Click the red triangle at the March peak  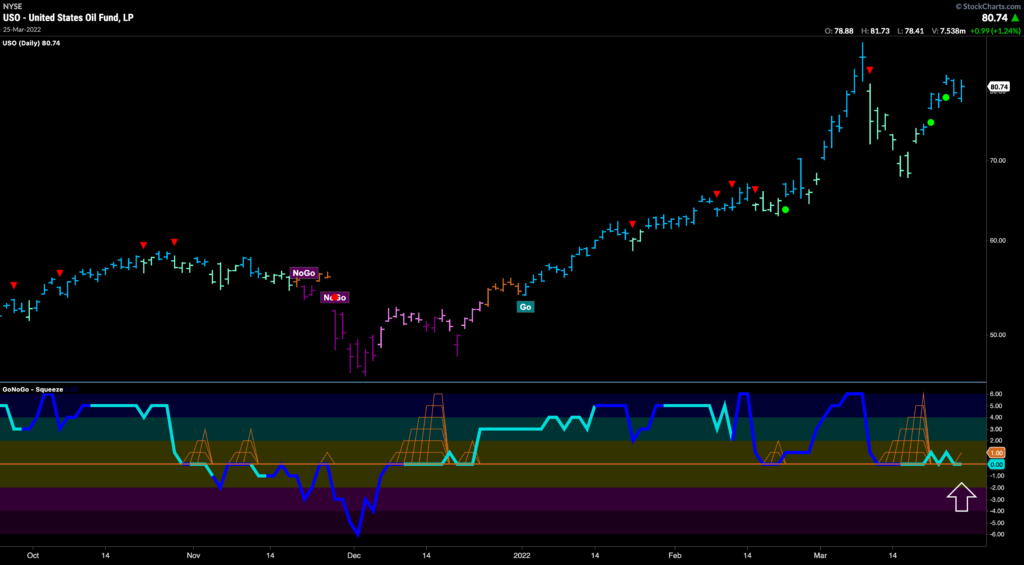coord(870,70)
